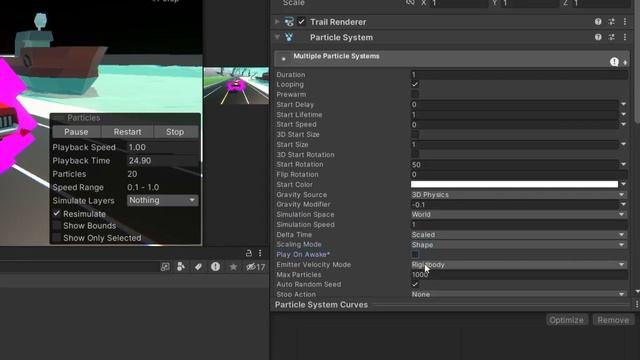This screenshot has width=640, height=360.
Task: Open the Scaling Mode dropdown
Action: [x=518, y=244]
